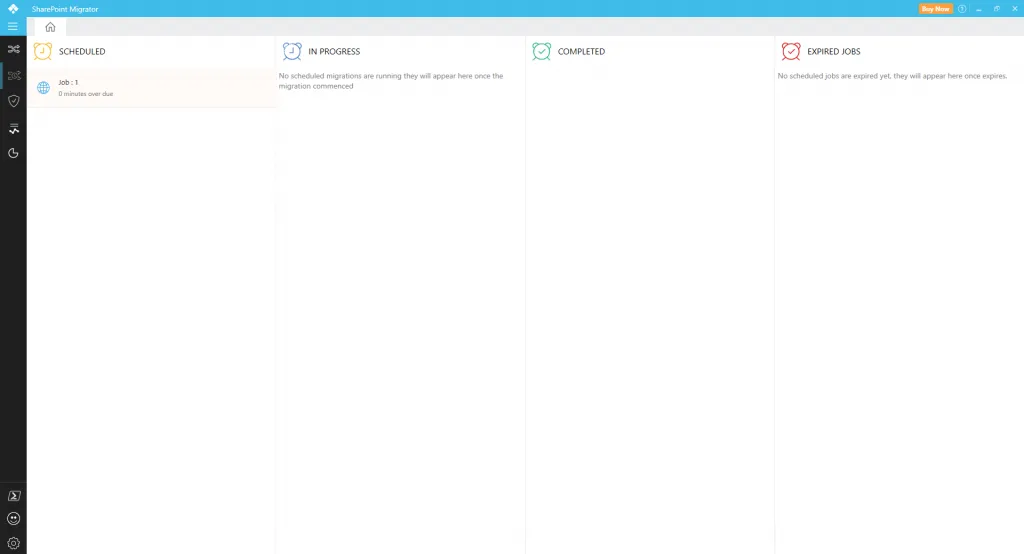Click the EXPIRED JOBS column heading
Image resolution: width=1024 pixels, height=554 pixels.
point(833,52)
